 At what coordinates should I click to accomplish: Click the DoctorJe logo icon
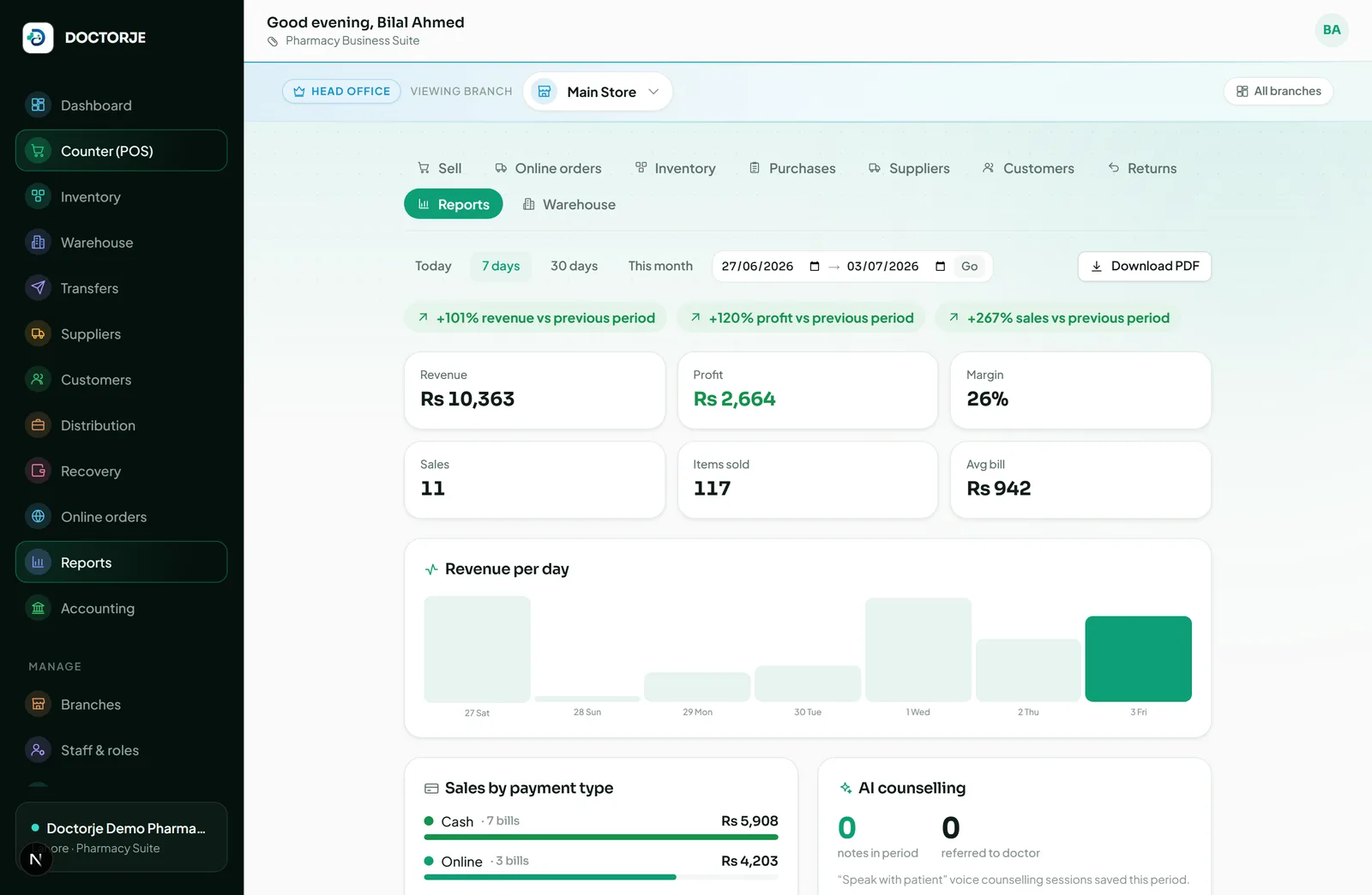(38, 38)
